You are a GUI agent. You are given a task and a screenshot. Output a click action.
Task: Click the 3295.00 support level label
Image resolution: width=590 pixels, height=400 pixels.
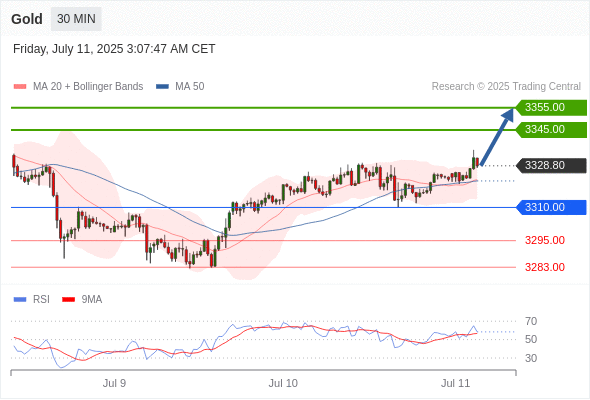click(545, 240)
